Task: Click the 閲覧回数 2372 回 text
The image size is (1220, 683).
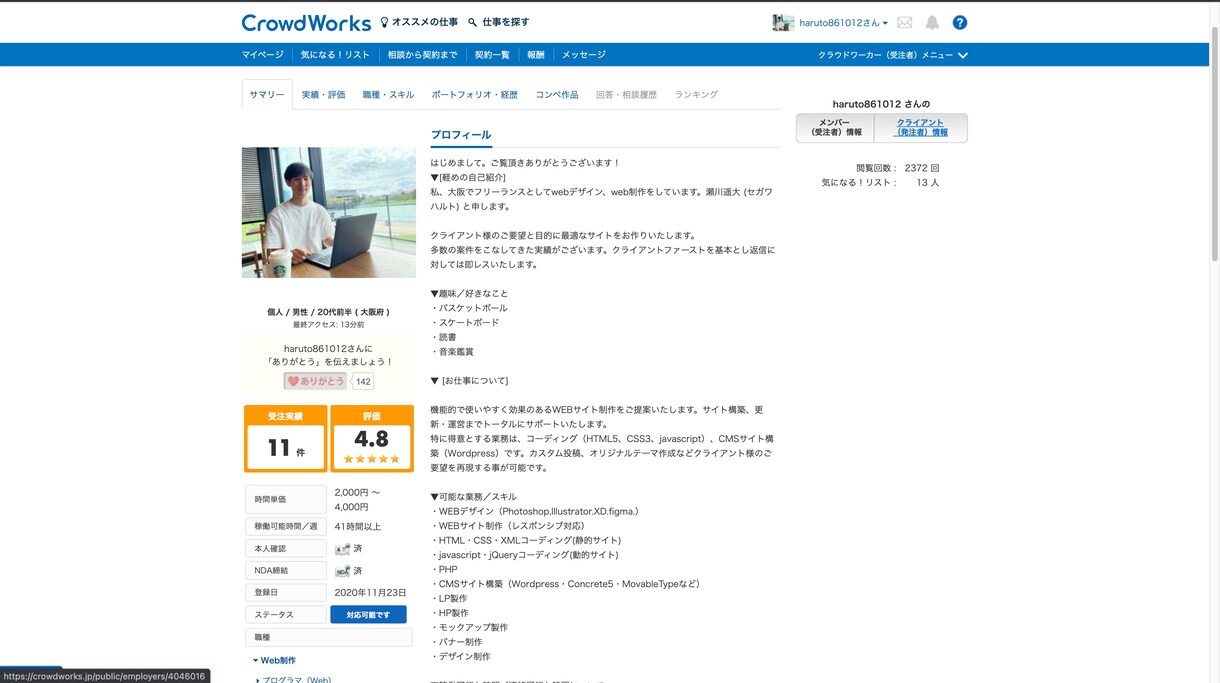Action: [x=897, y=168]
